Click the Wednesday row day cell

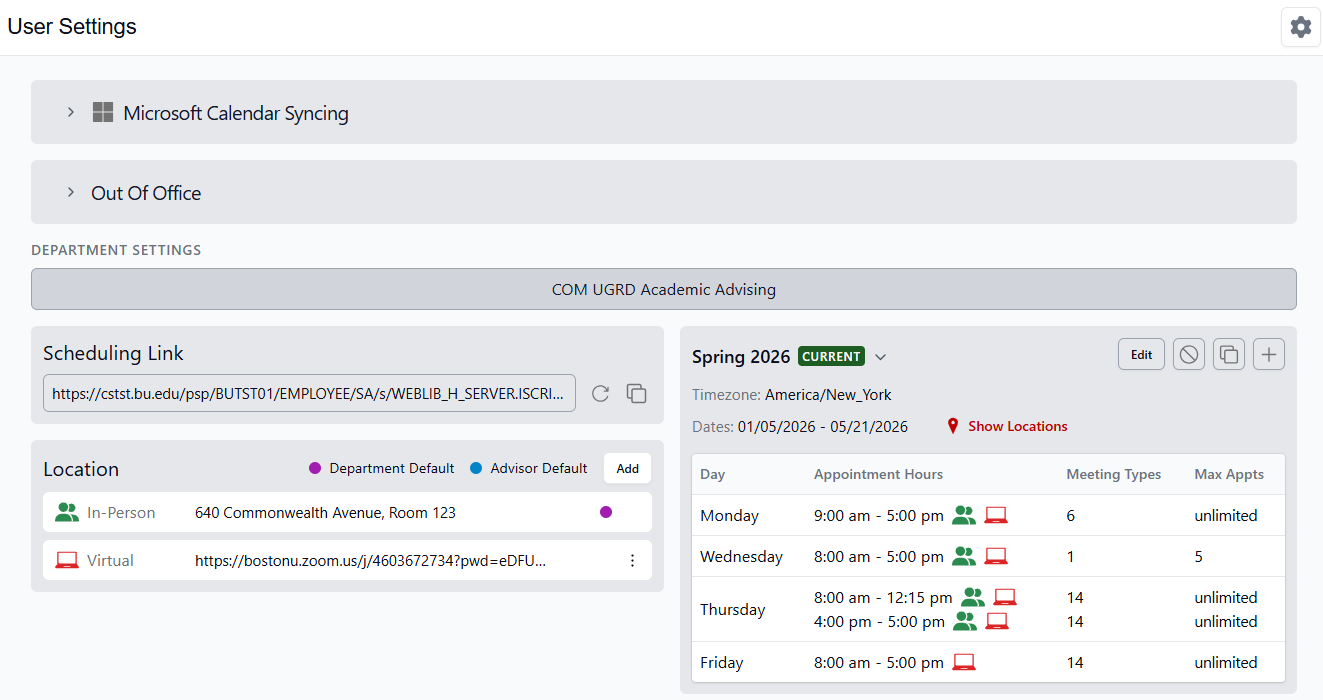(x=741, y=557)
